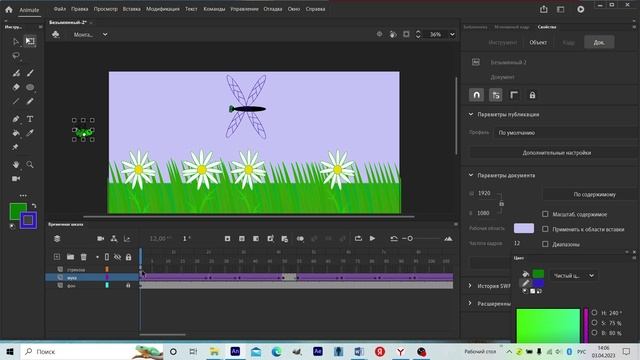Select the Text tool
Image resolution: width=640 pixels, height=360 pixels.
coord(30,119)
